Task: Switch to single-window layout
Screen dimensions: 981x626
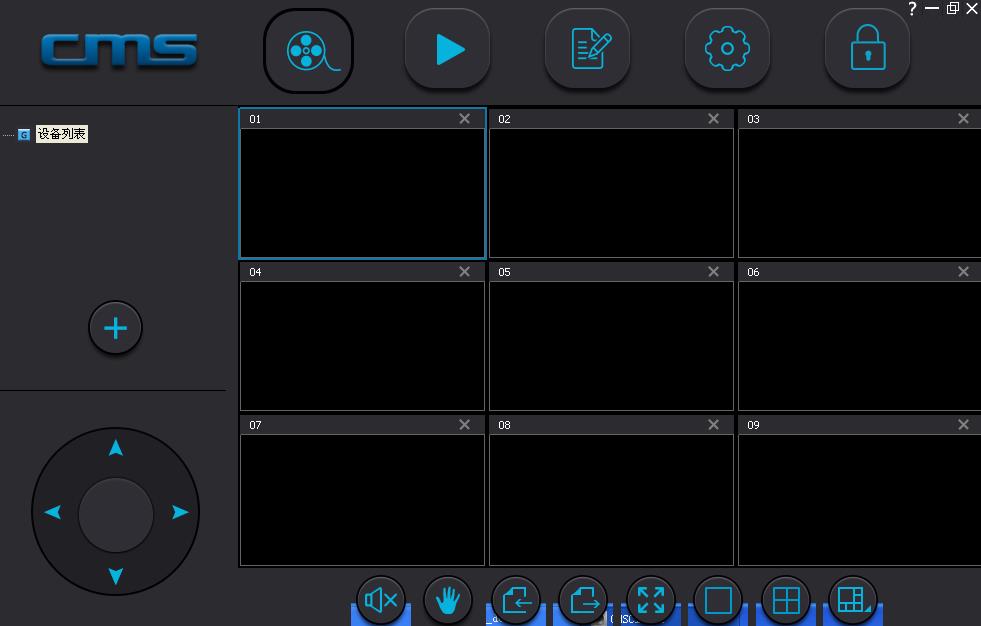Action: 718,600
